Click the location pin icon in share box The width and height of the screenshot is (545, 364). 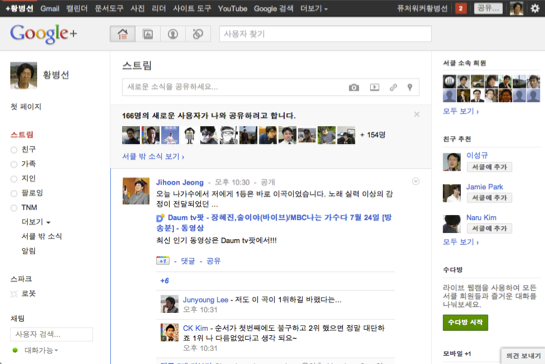[x=410, y=87]
